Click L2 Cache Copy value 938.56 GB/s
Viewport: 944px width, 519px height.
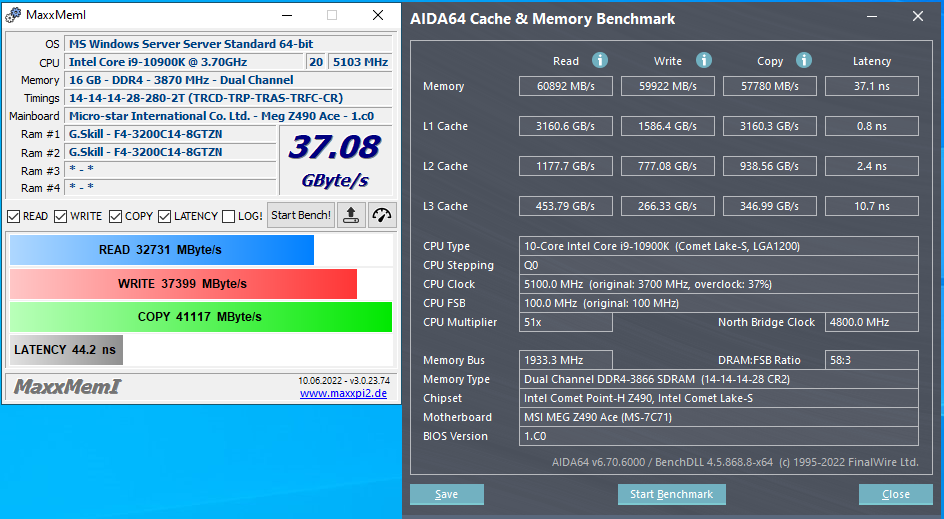769,166
